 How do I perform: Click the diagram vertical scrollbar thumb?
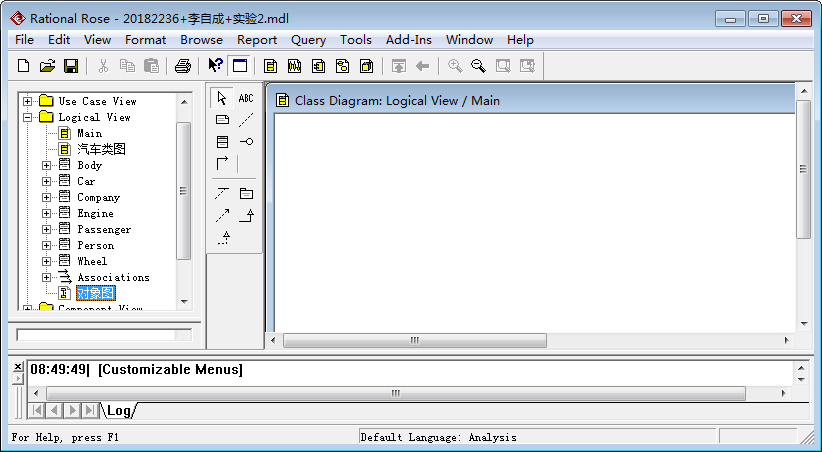(803, 169)
